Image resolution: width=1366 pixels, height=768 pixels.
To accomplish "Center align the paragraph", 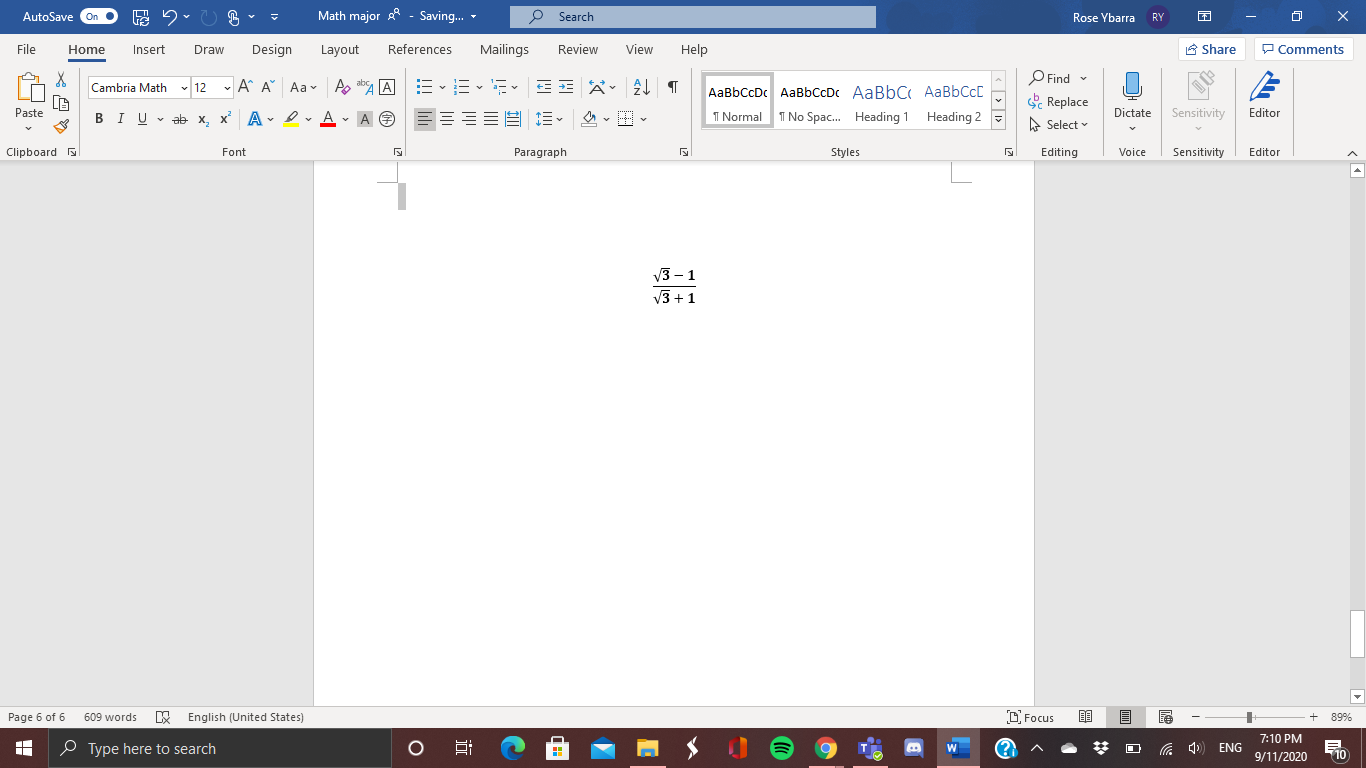I will tap(447, 119).
